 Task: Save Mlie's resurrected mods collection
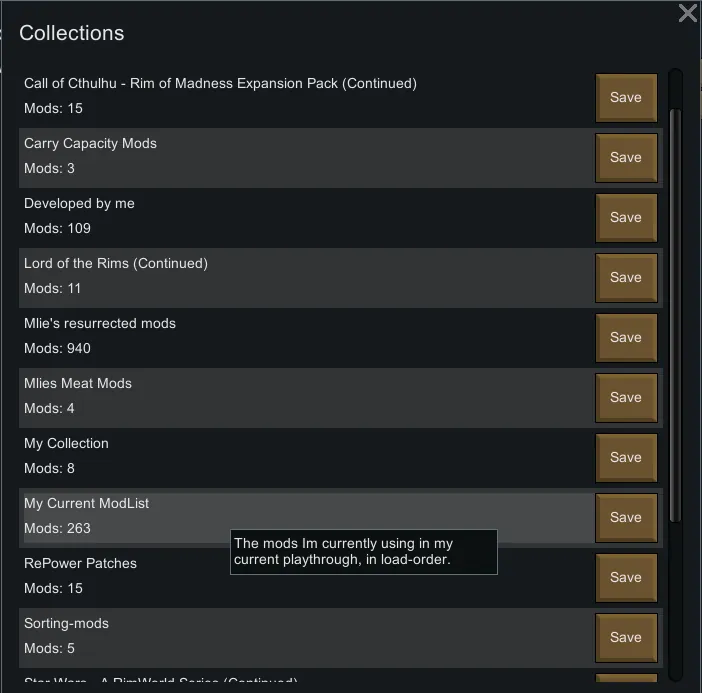coord(626,337)
